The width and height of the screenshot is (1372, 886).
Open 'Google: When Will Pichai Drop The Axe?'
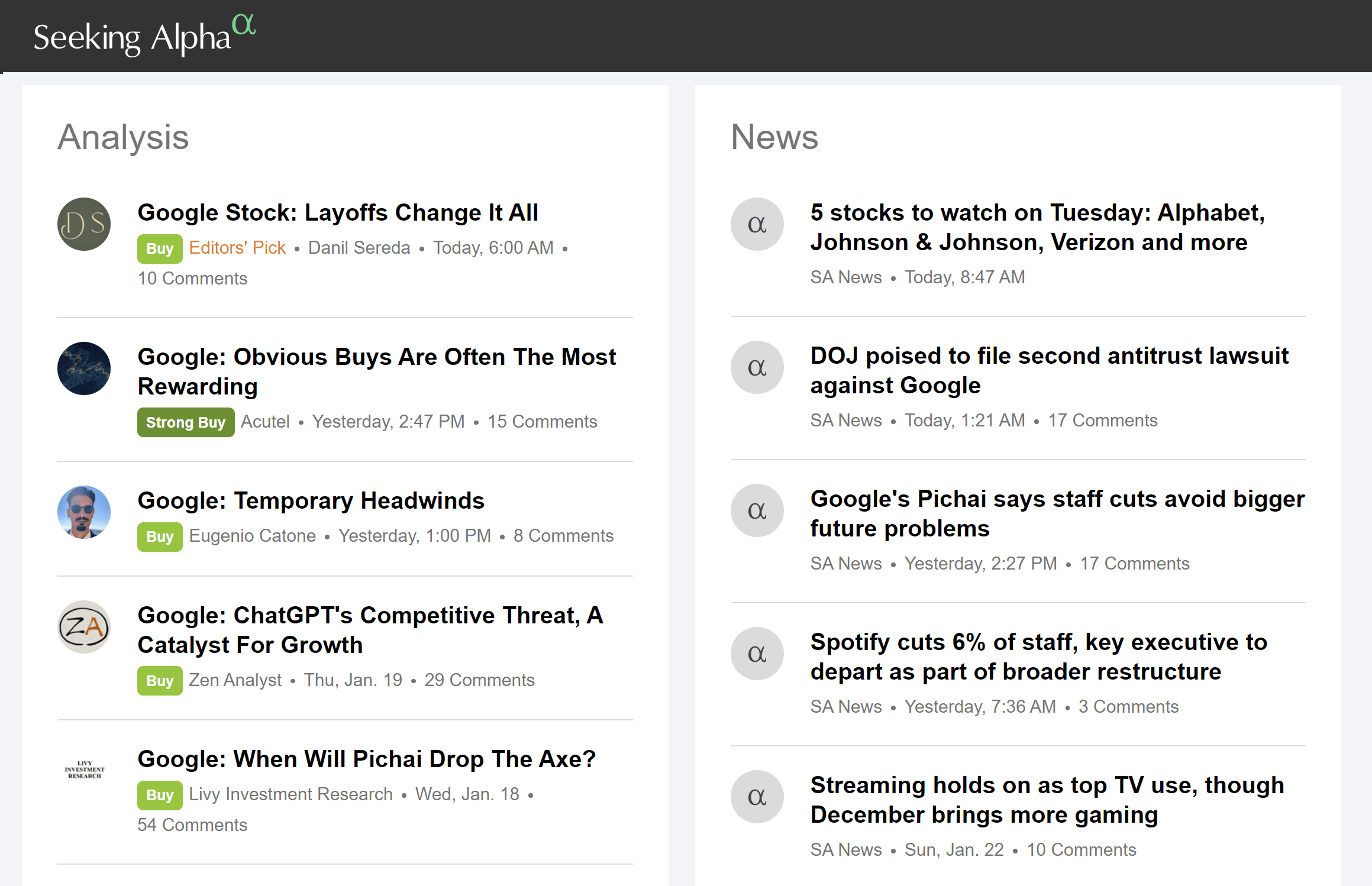coord(366,759)
